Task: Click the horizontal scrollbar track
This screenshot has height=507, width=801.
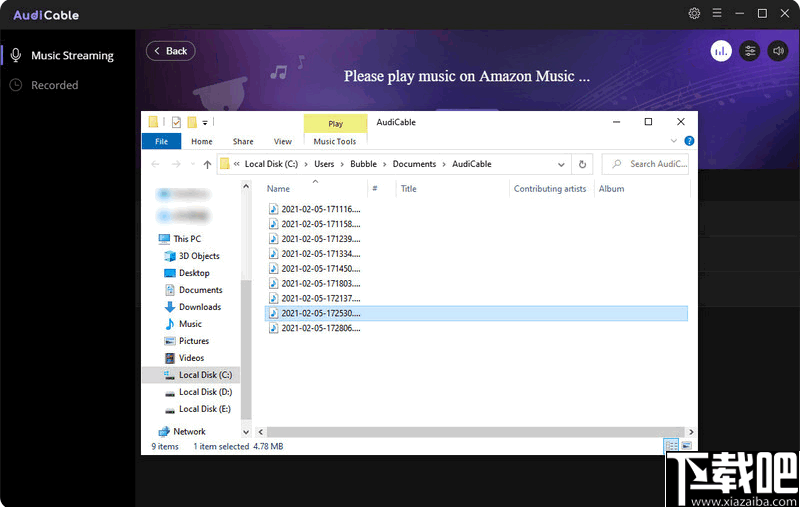Action: pos(476,432)
